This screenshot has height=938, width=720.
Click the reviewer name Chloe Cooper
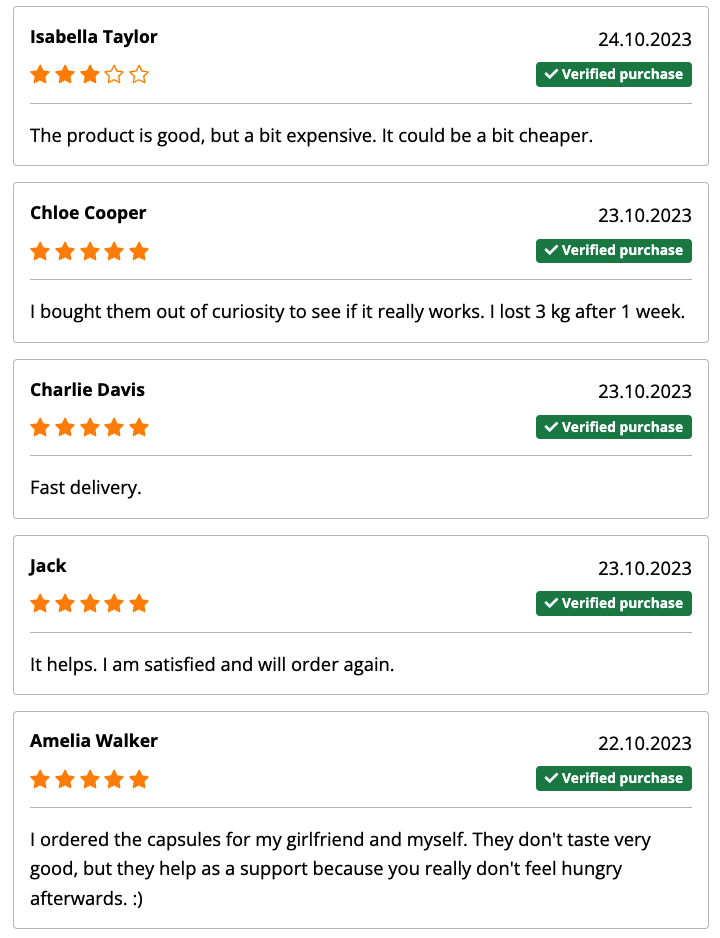[x=88, y=214]
